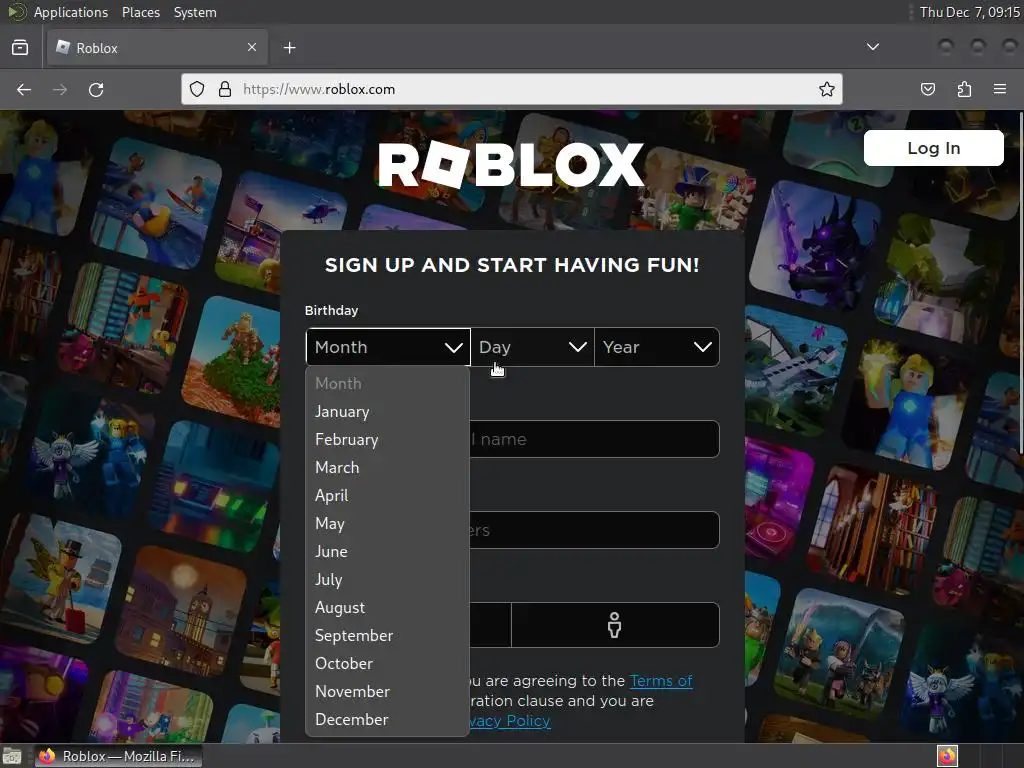
Task: Choose April from the month list
Action: point(387,496)
